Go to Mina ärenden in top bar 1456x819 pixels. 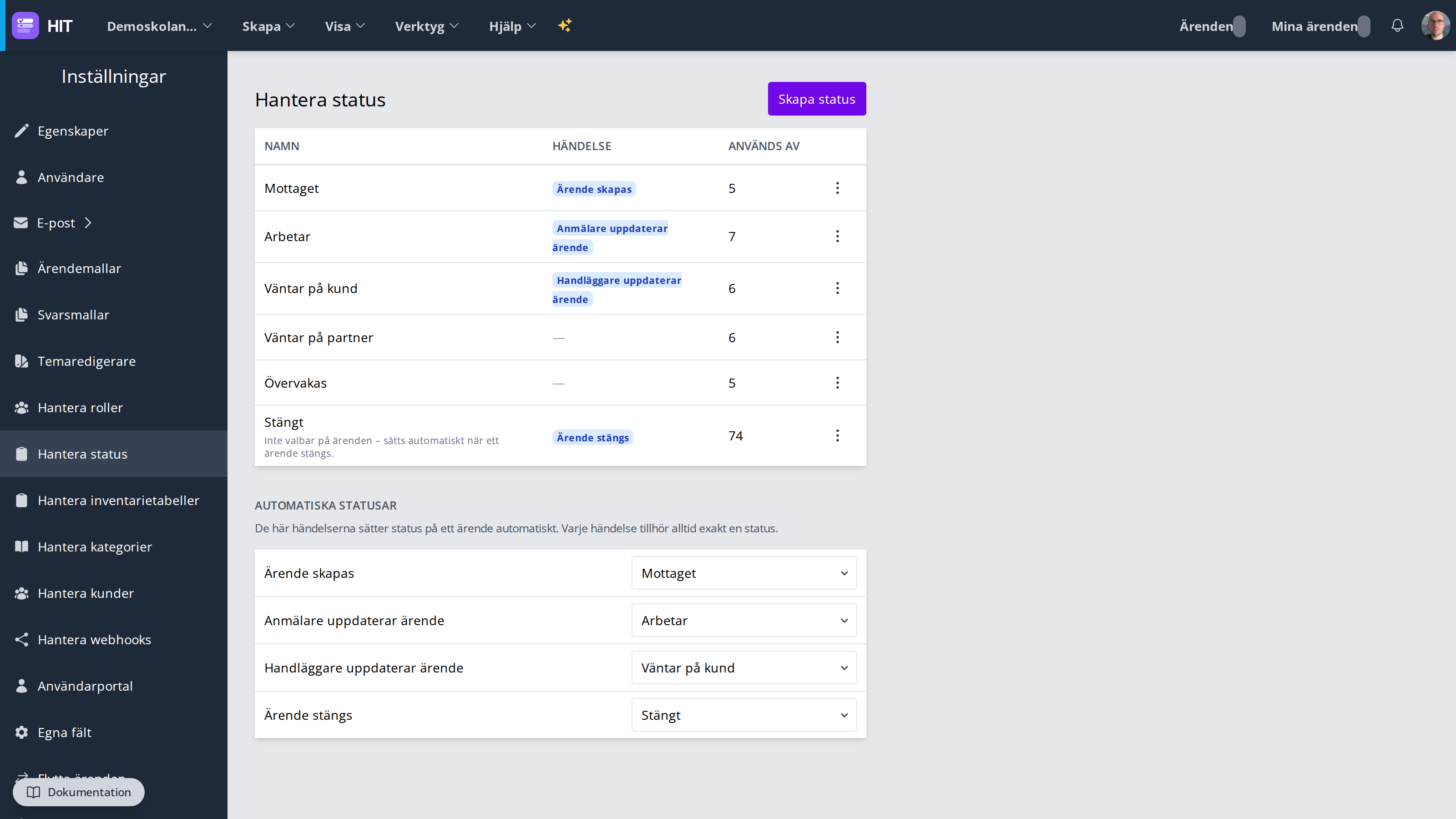(1320, 26)
